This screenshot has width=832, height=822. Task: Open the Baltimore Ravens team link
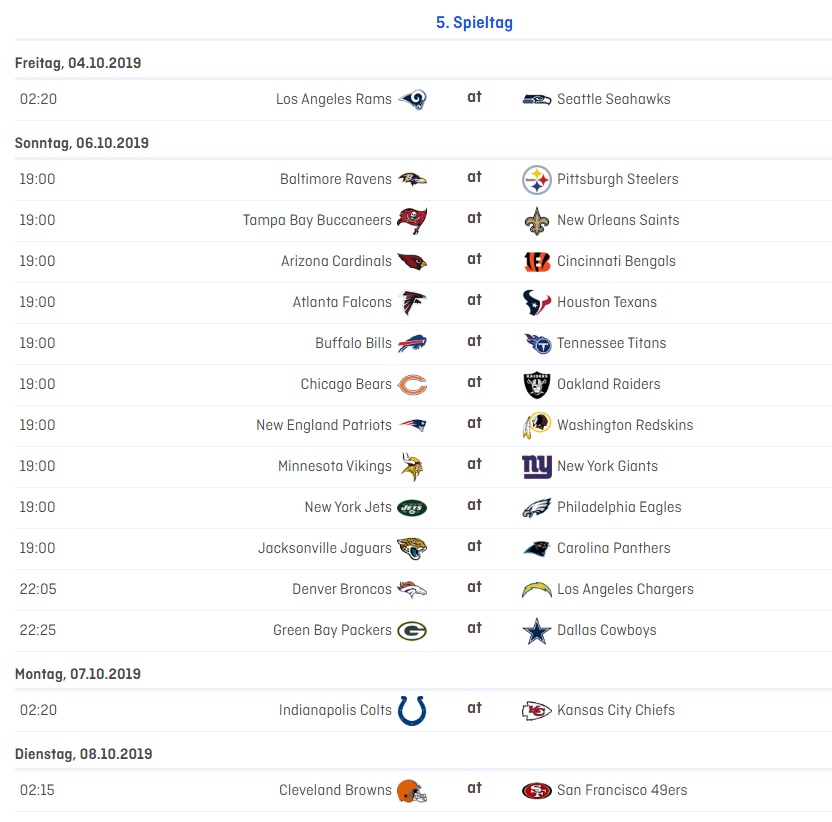(x=336, y=180)
